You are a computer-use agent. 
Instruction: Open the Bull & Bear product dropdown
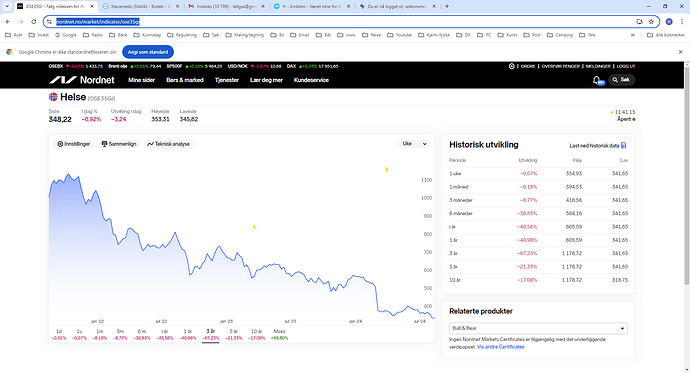[538, 328]
